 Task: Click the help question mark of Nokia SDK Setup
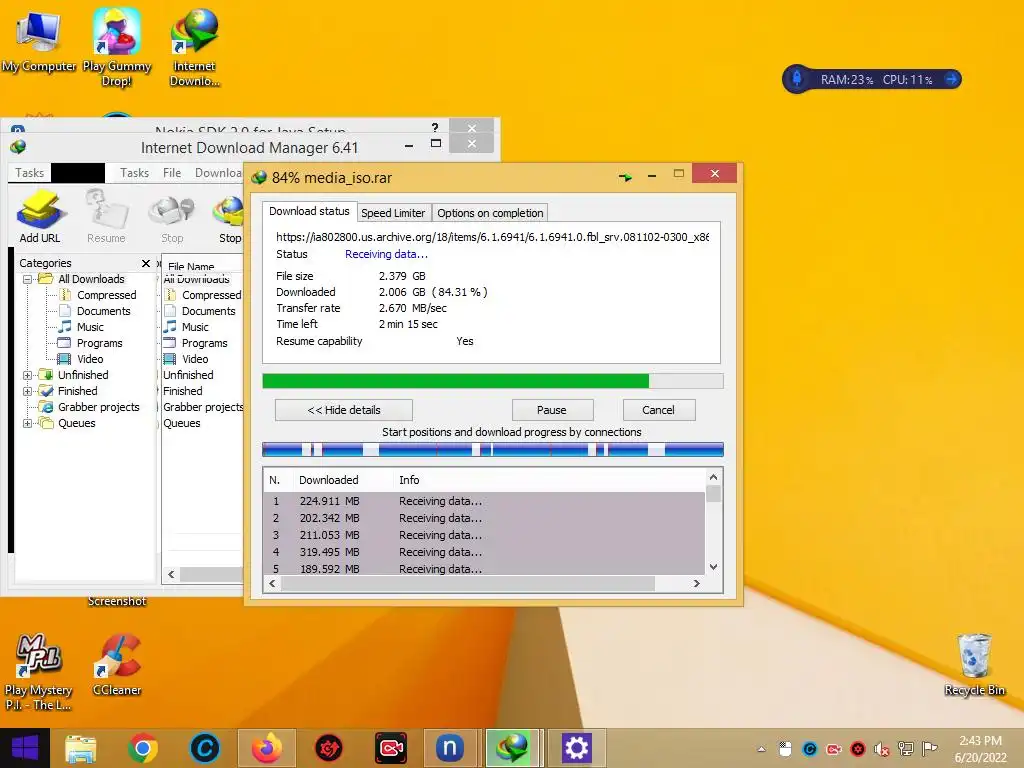(x=435, y=127)
